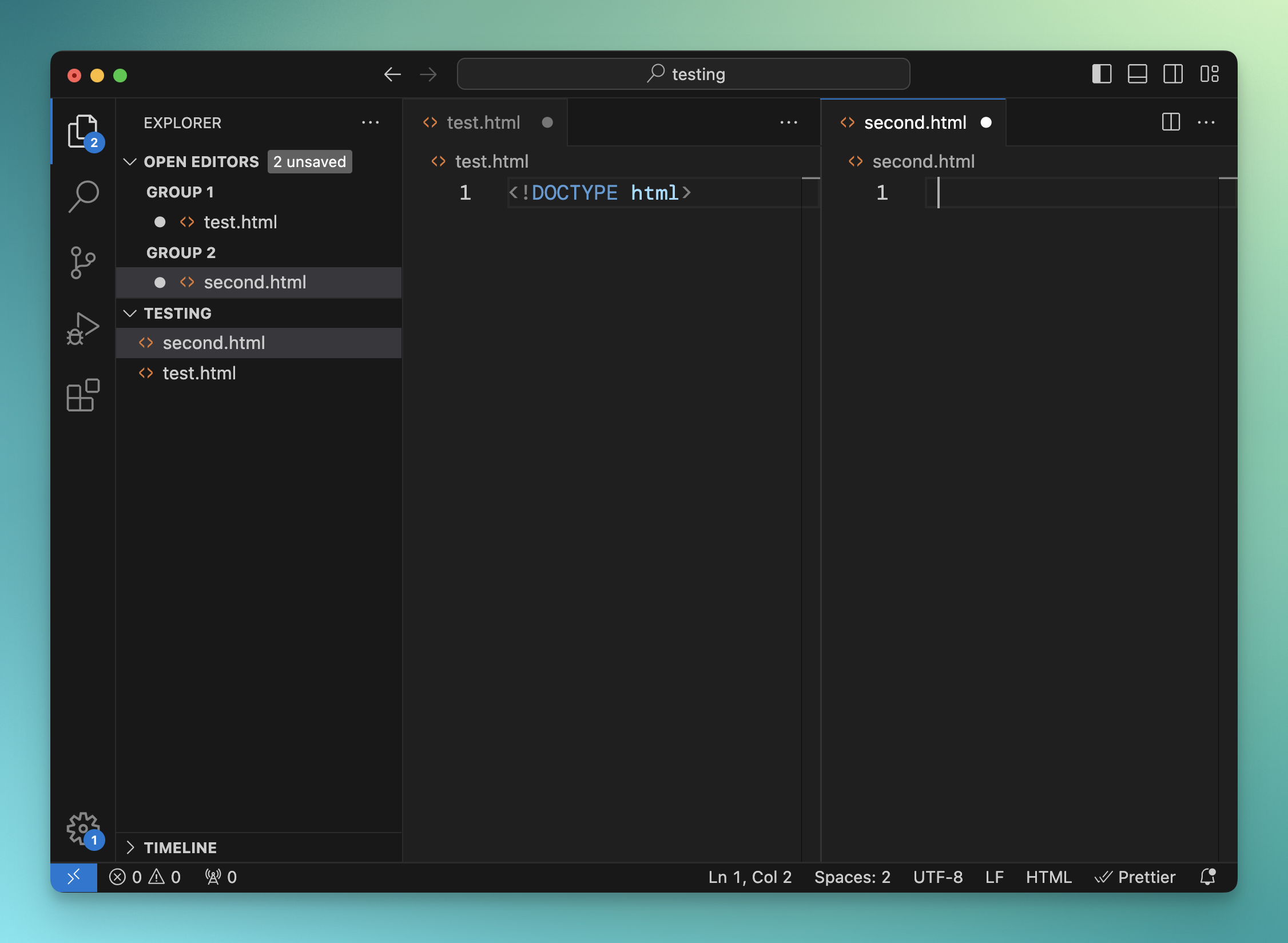
Task: Toggle the primary side bar
Action: coord(1102,74)
